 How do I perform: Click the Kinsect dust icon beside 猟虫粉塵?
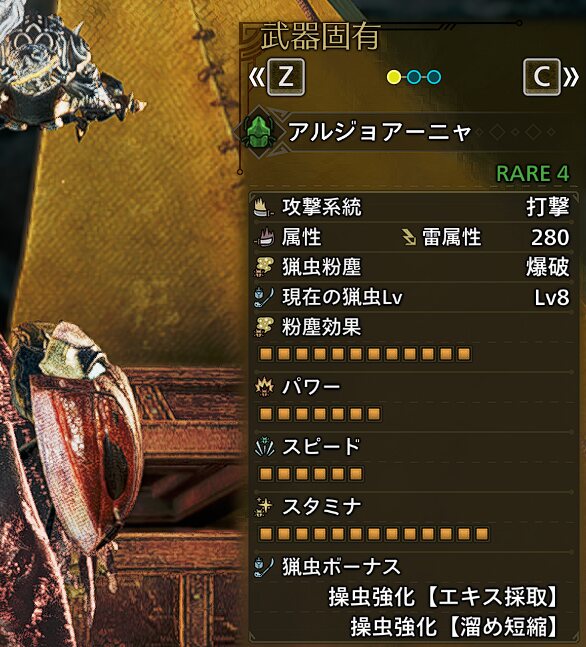[264, 267]
